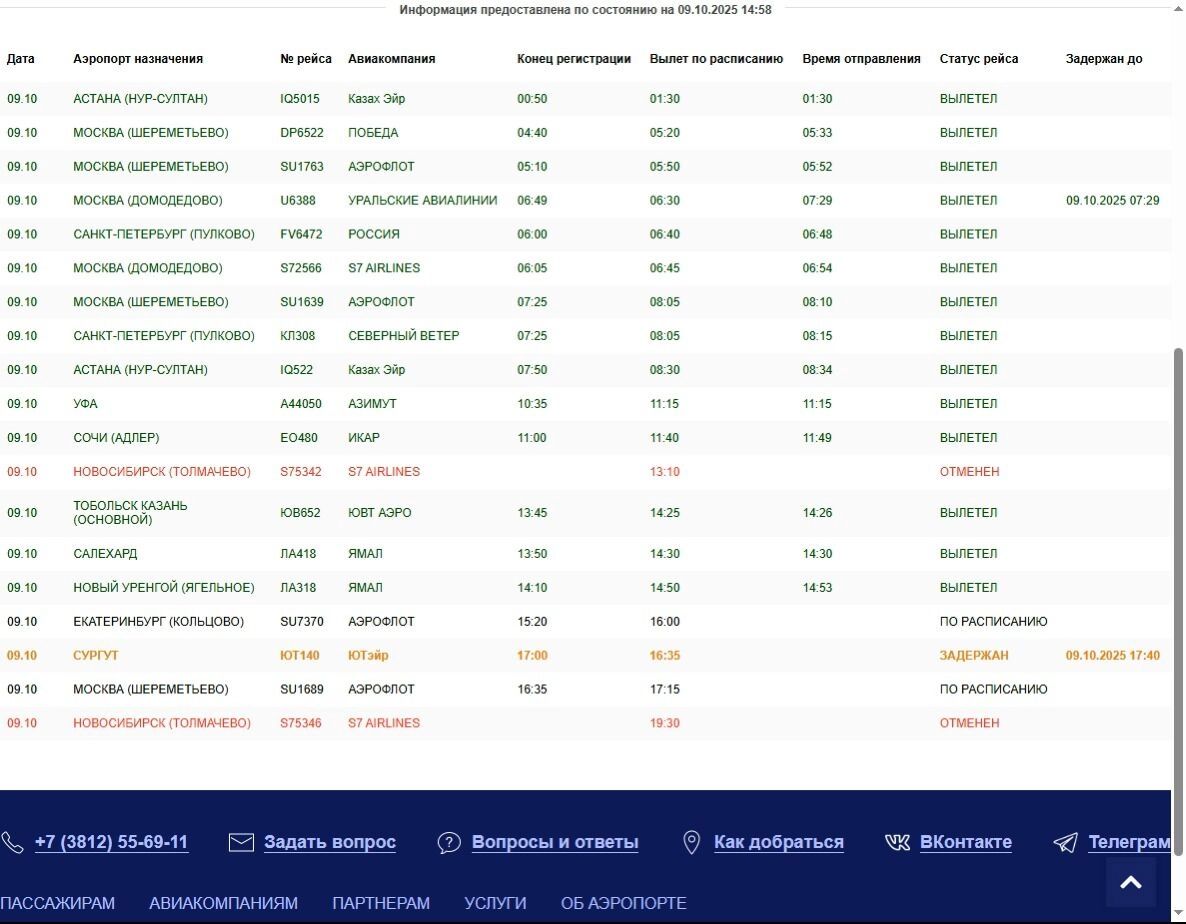This screenshot has width=1186, height=924.
Task: Click the map pin location icon
Action: pyautogui.click(x=691, y=842)
